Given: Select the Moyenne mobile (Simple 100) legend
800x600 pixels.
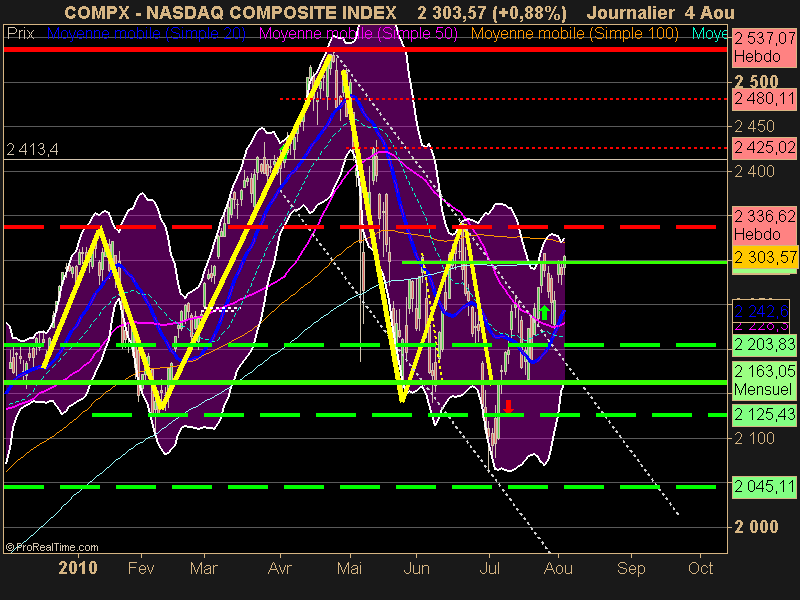Looking at the screenshot, I should (x=574, y=34).
